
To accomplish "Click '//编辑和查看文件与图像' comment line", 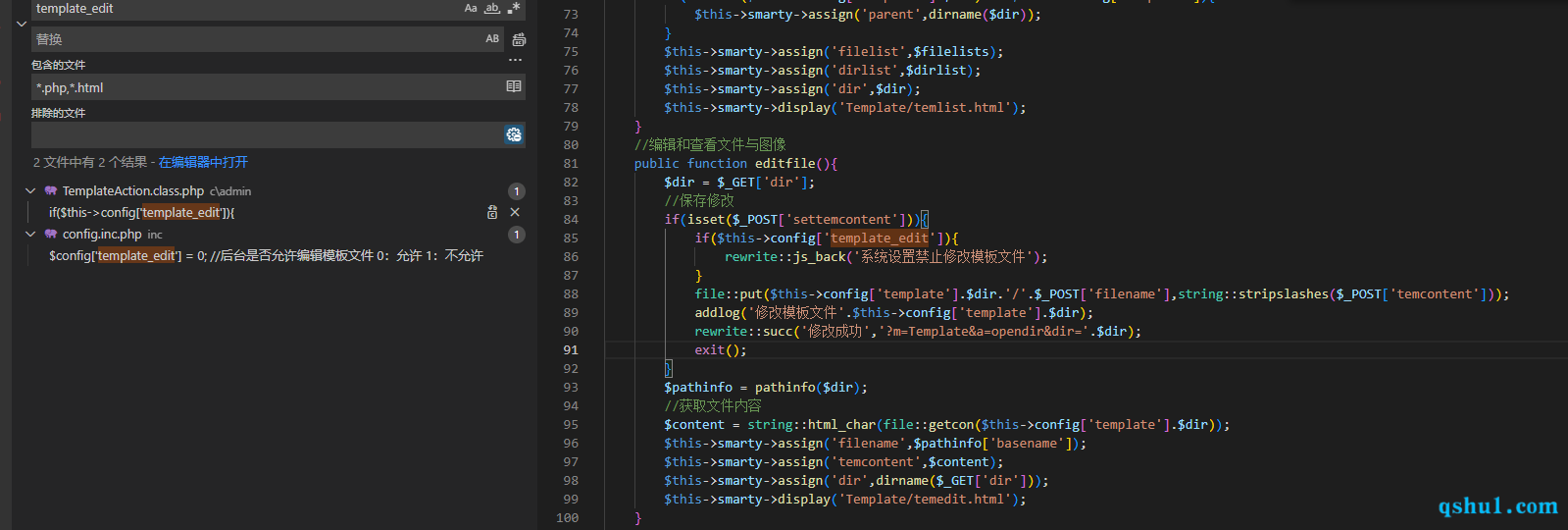I will [710, 145].
